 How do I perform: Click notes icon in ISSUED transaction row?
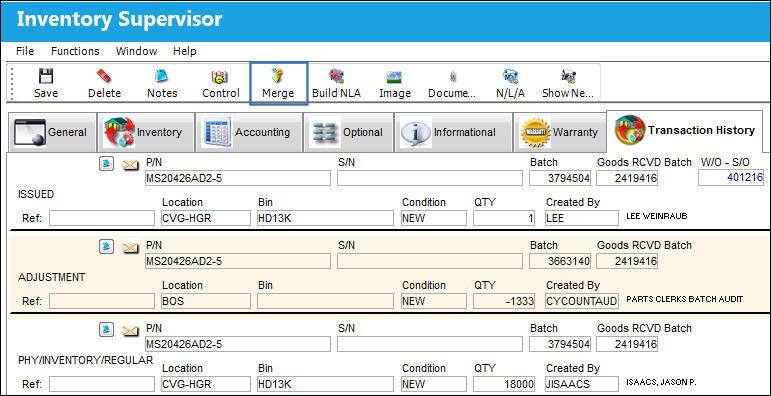106,164
